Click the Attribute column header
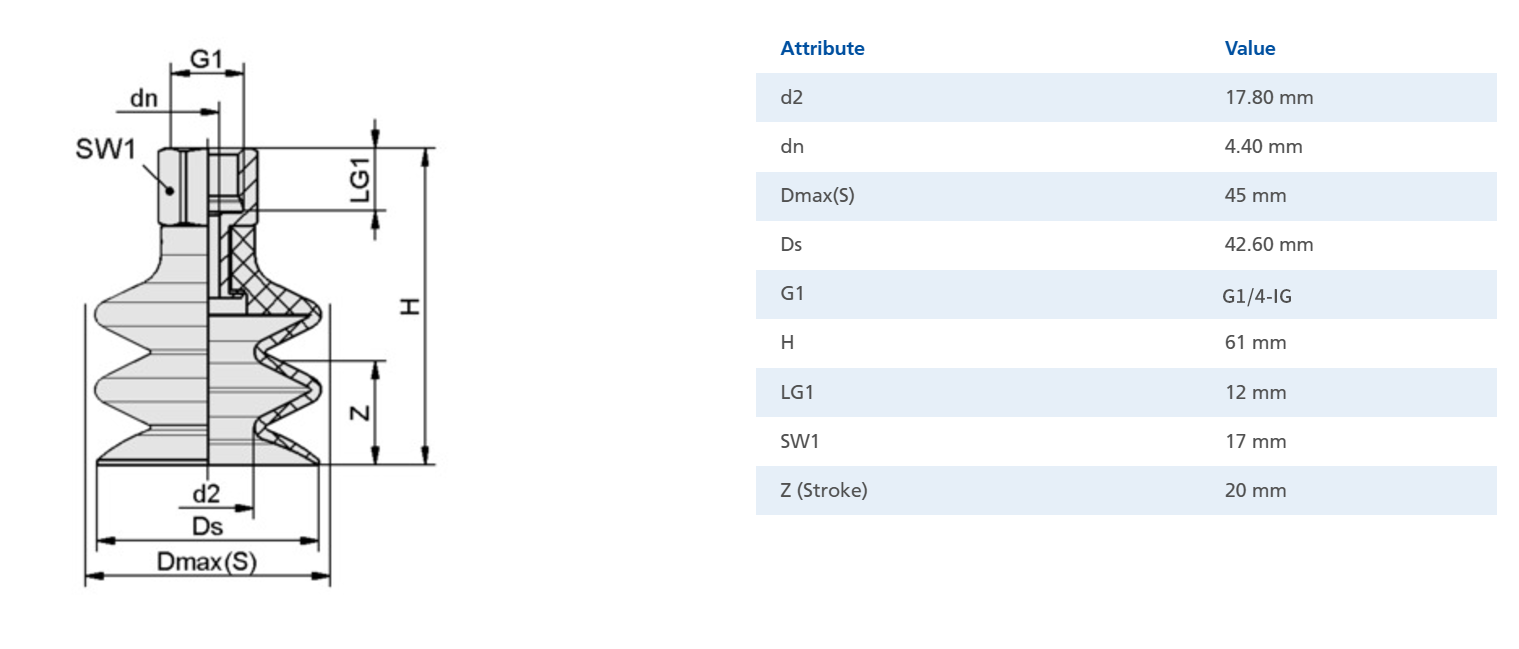The width and height of the screenshot is (1519, 649). coord(822,48)
